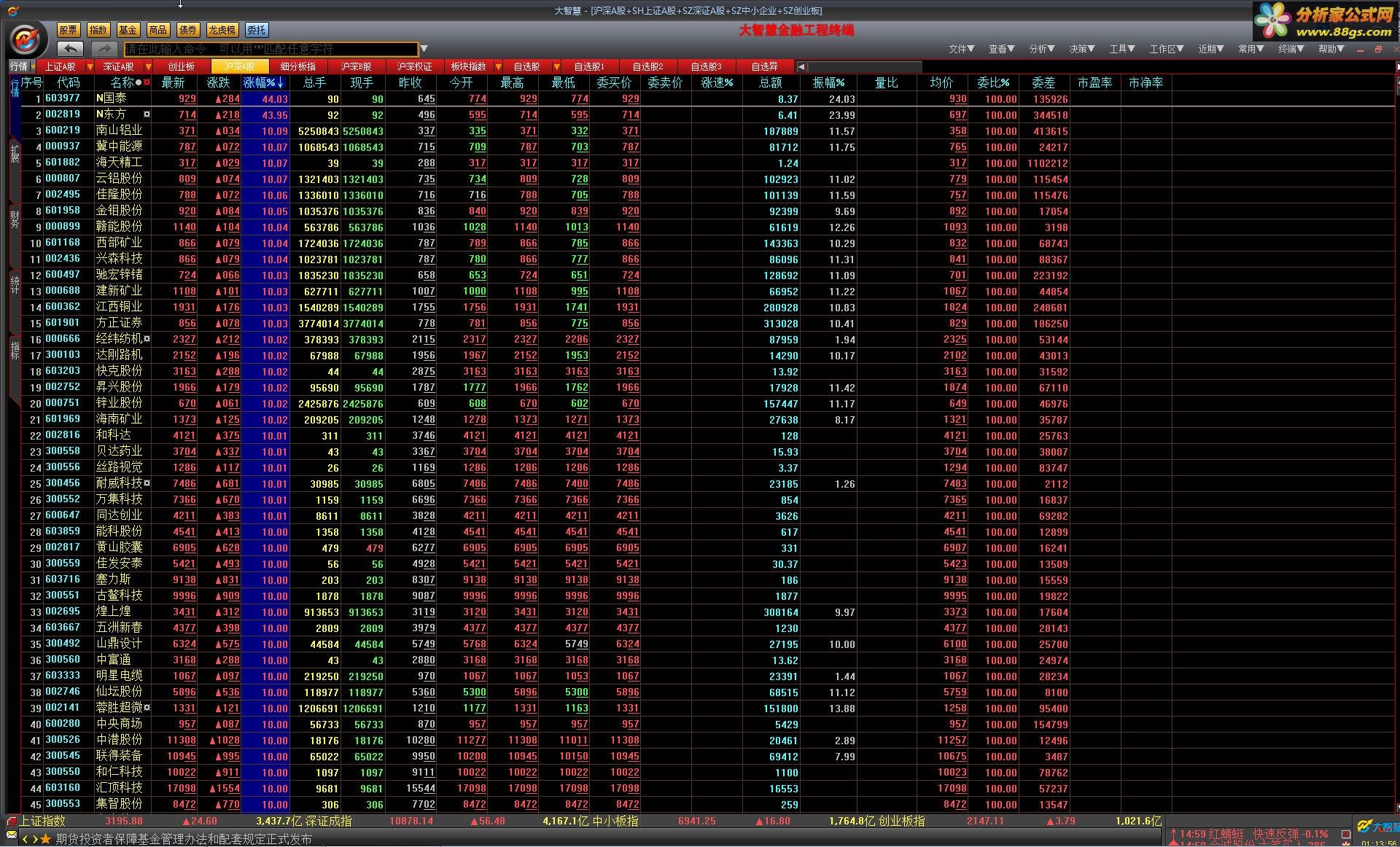
Task: Expand the 深证A股 tab dropdown arrow
Action: (x=148, y=66)
